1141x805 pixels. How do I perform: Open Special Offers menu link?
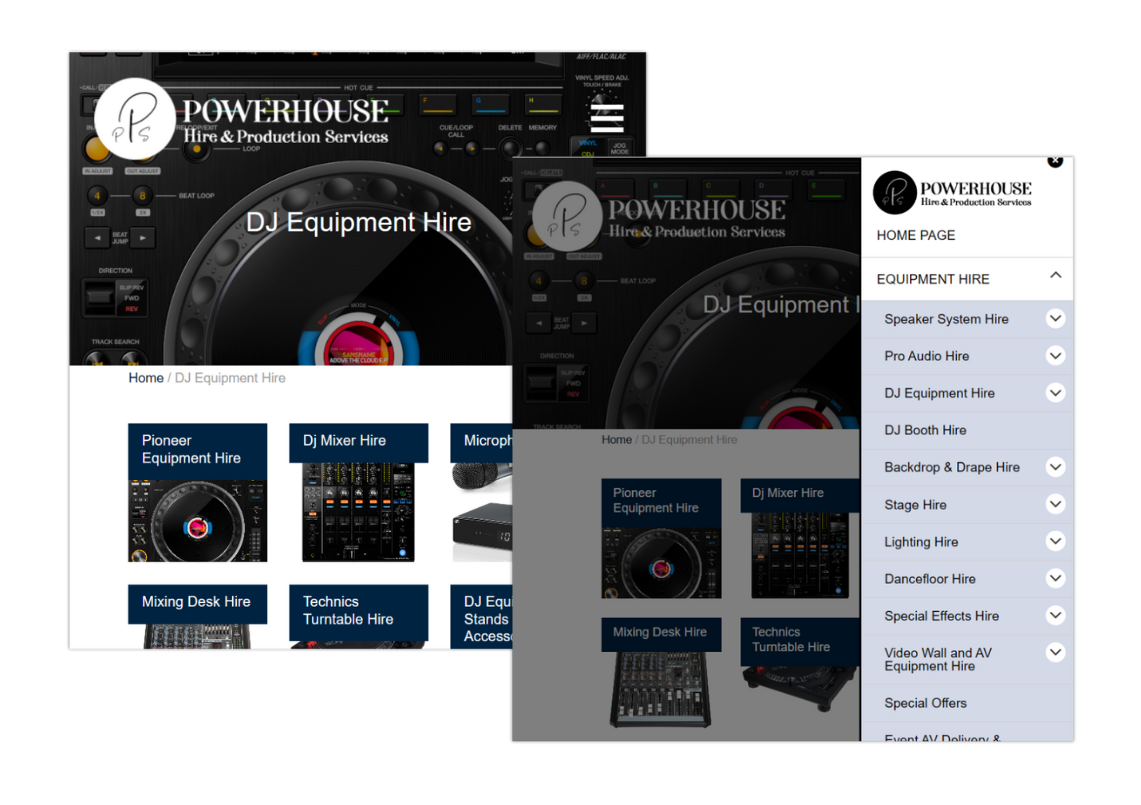click(925, 703)
